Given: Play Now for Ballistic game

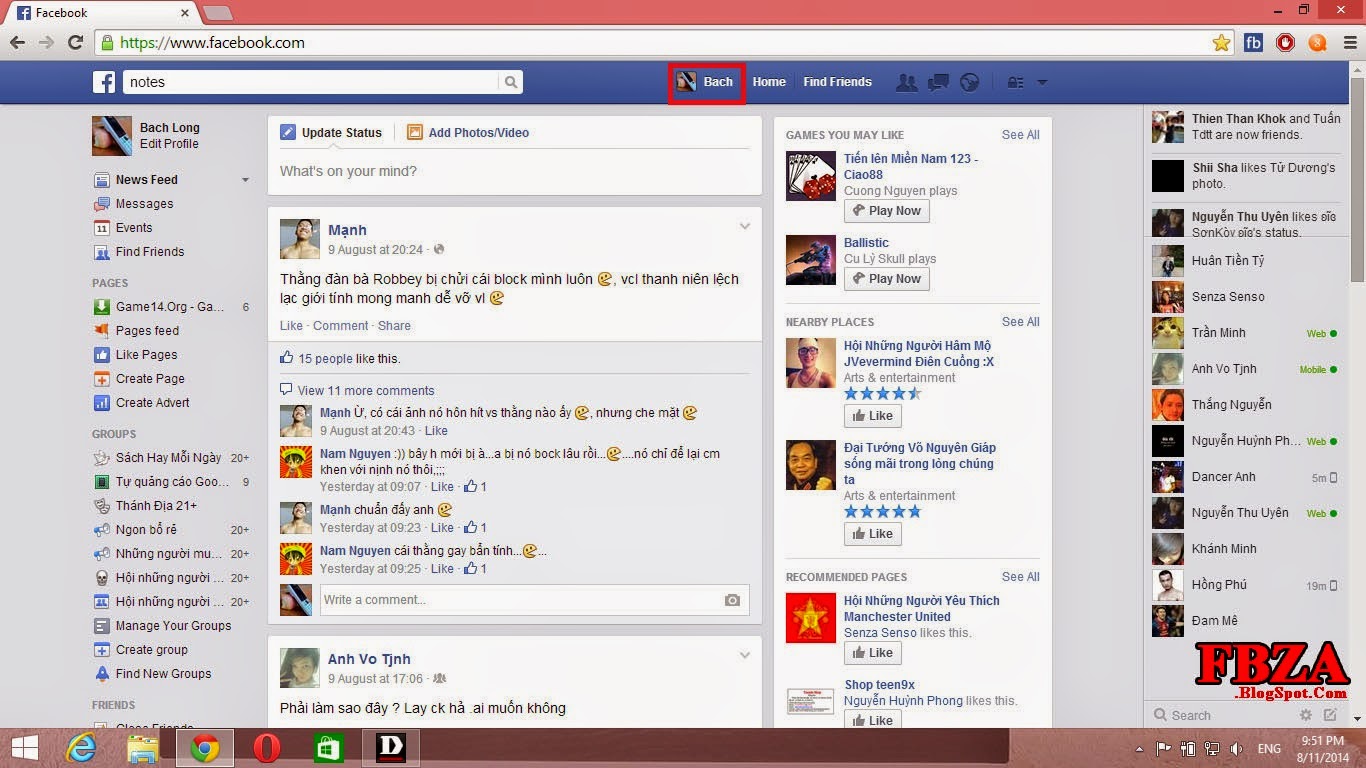Looking at the screenshot, I should click(887, 279).
